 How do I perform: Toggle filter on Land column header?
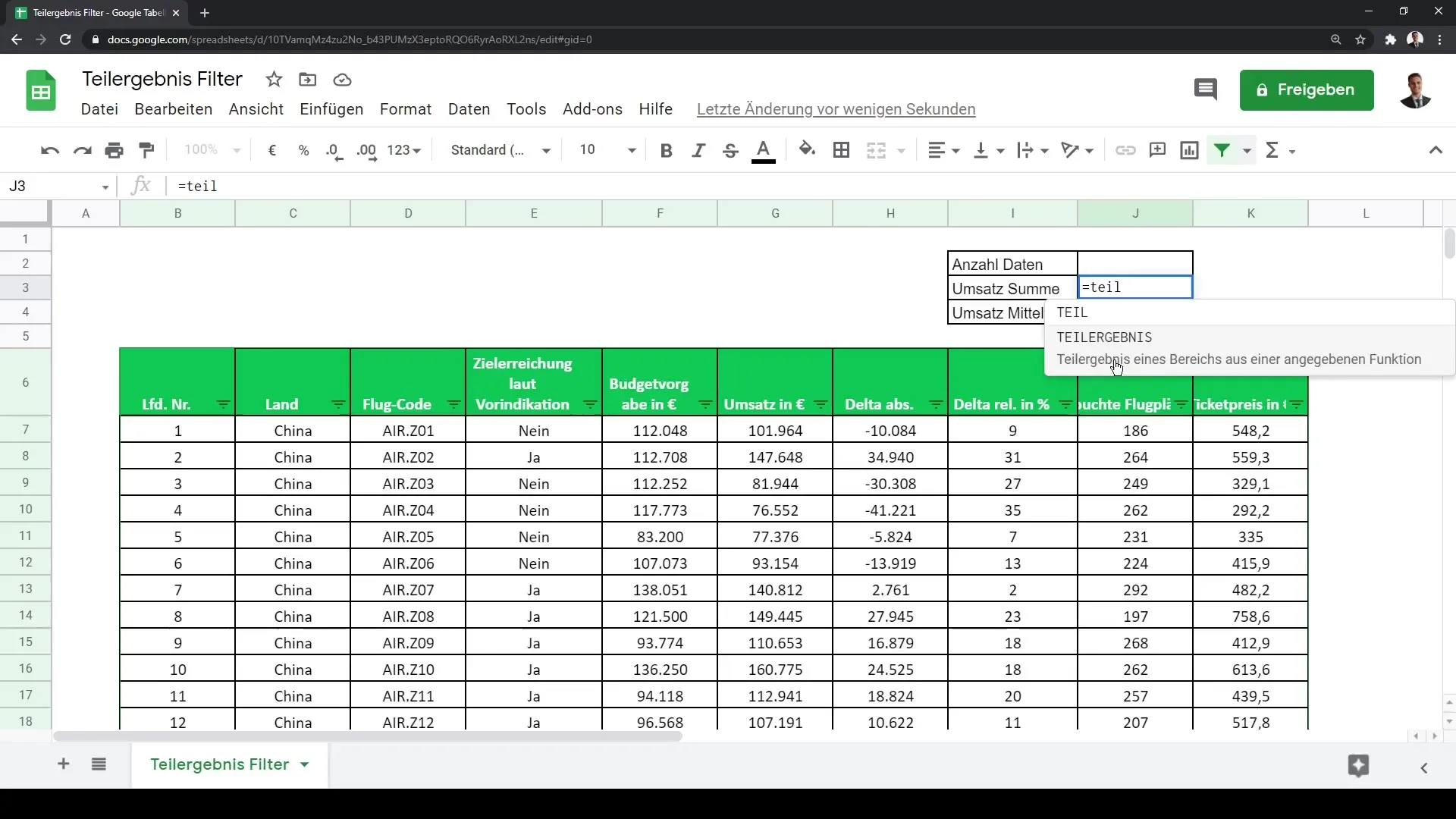tap(339, 404)
